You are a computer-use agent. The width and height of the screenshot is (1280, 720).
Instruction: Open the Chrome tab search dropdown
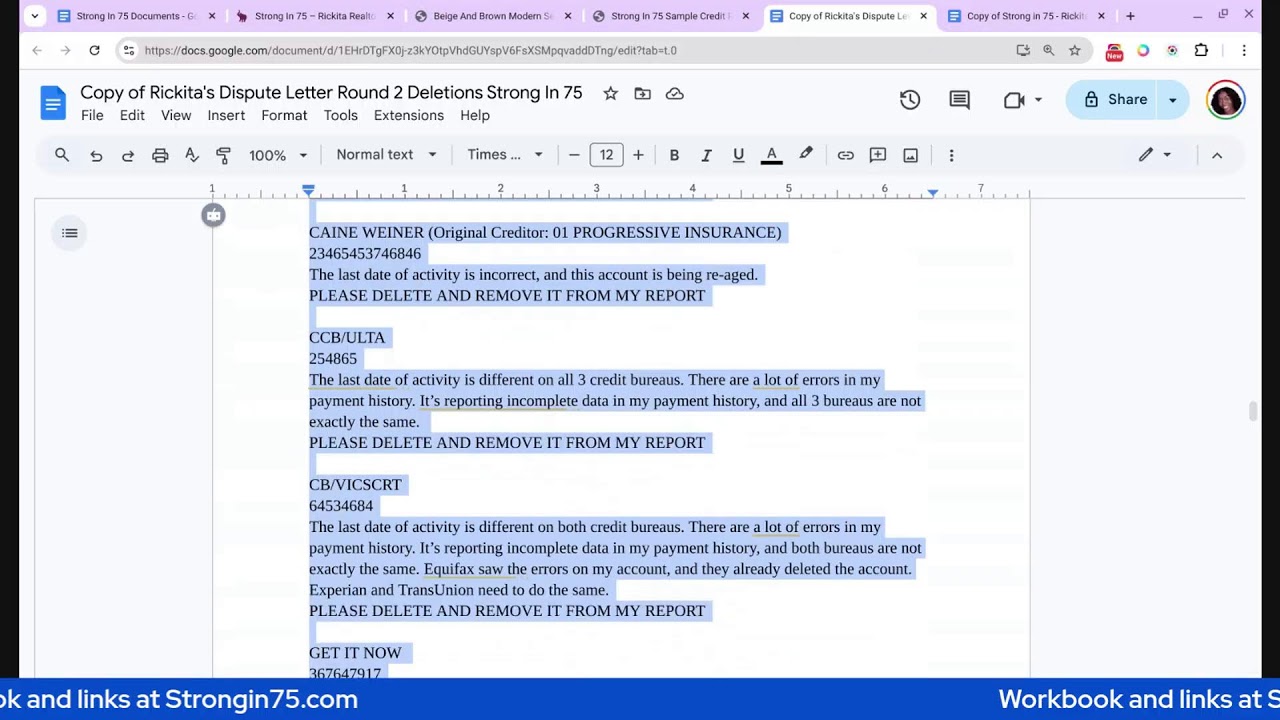coord(35,16)
